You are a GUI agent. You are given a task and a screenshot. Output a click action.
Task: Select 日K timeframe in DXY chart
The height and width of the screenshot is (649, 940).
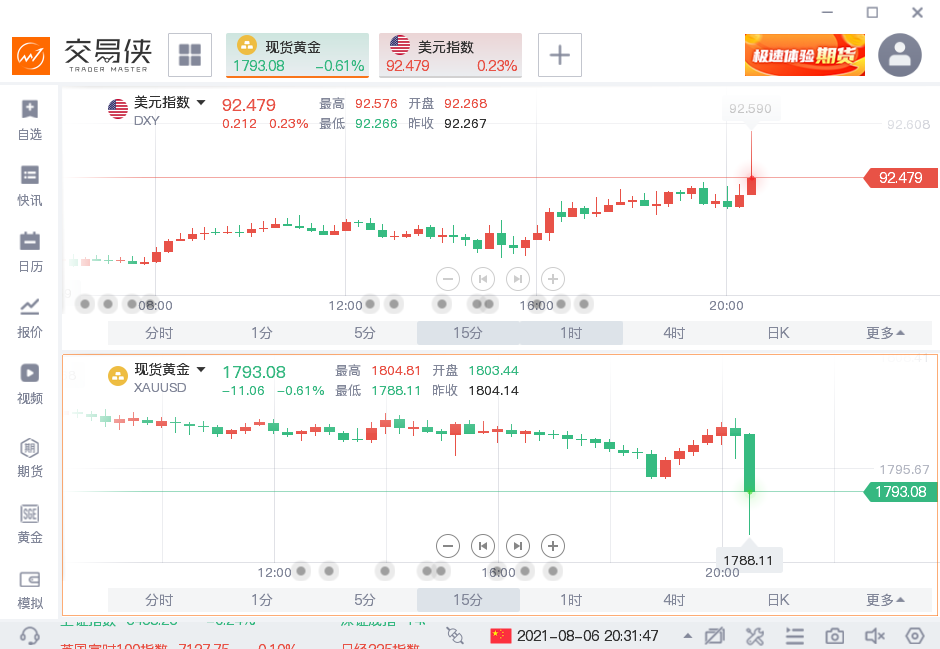(778, 333)
